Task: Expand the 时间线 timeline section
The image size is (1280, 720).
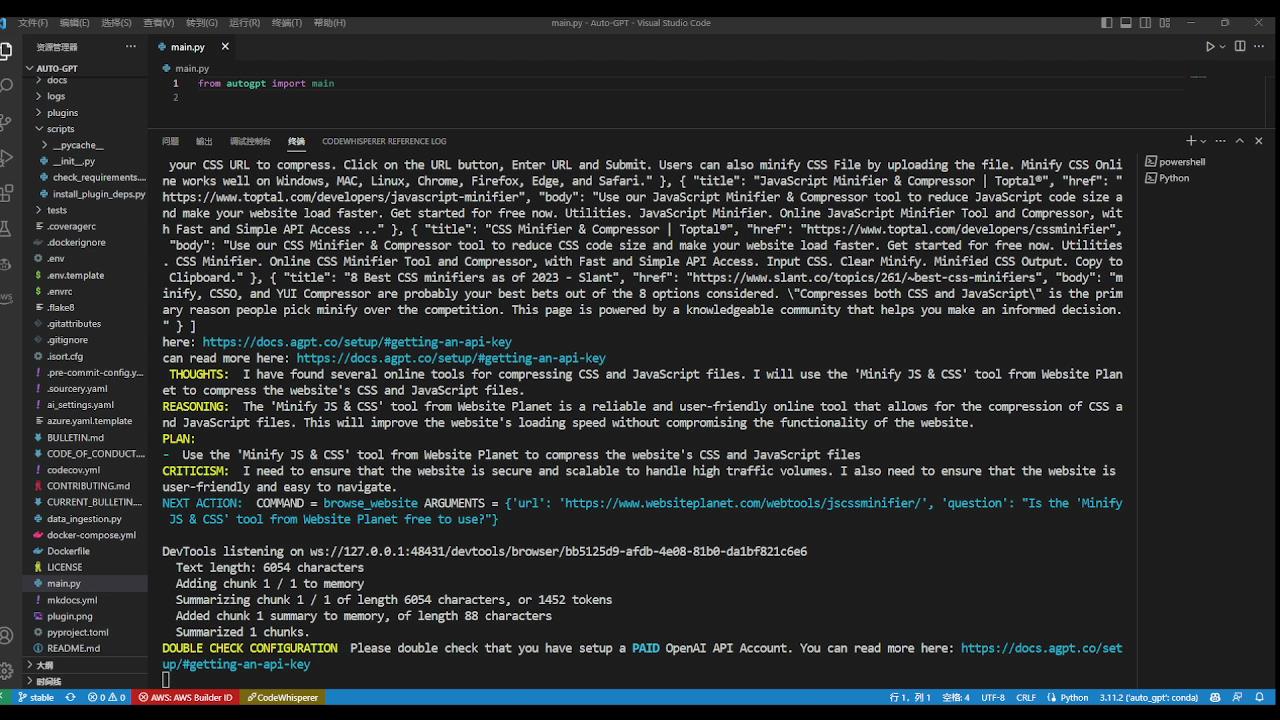Action: [x=85, y=681]
